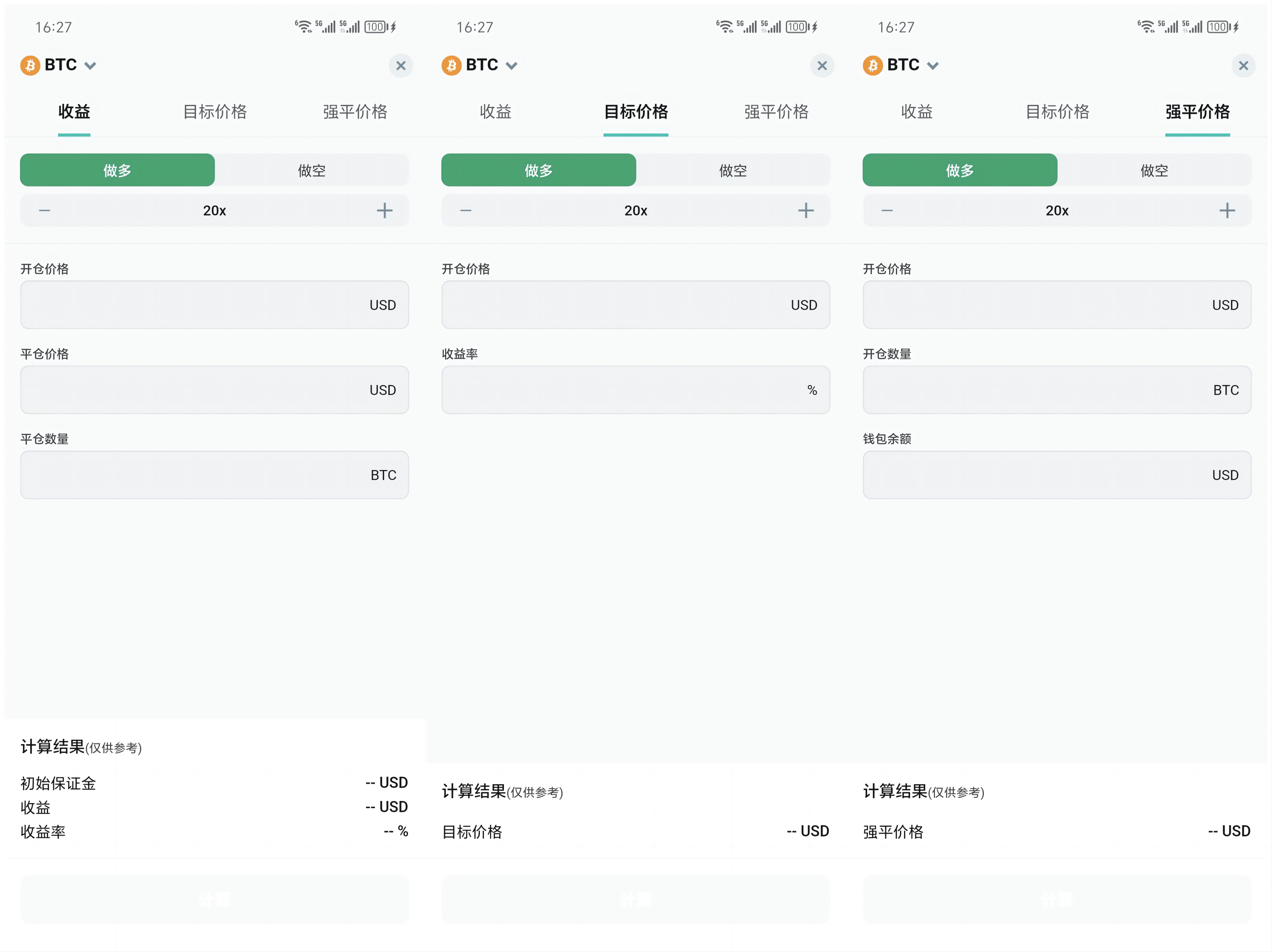Switch to 做空 in the left panel

click(311, 170)
